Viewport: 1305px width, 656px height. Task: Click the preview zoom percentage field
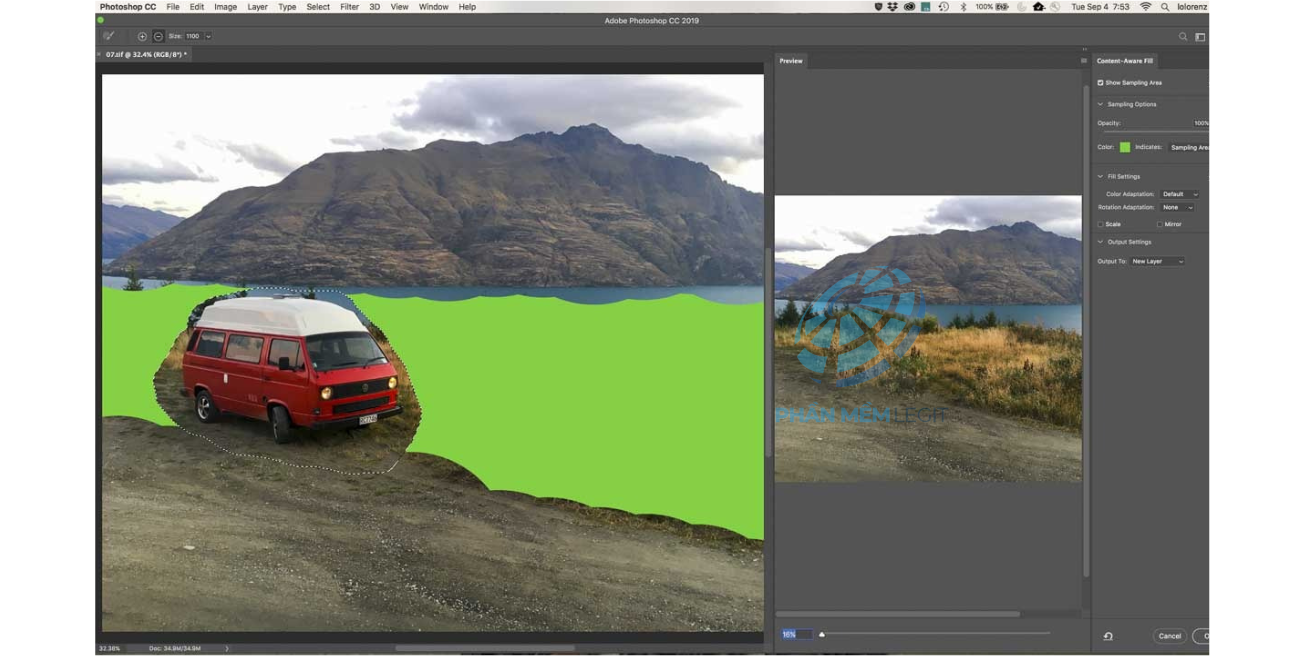pyautogui.click(x=796, y=634)
